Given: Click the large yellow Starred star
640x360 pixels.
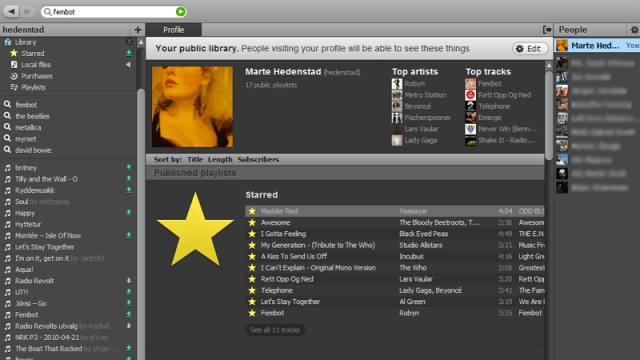Looking at the screenshot, I should point(195,229).
